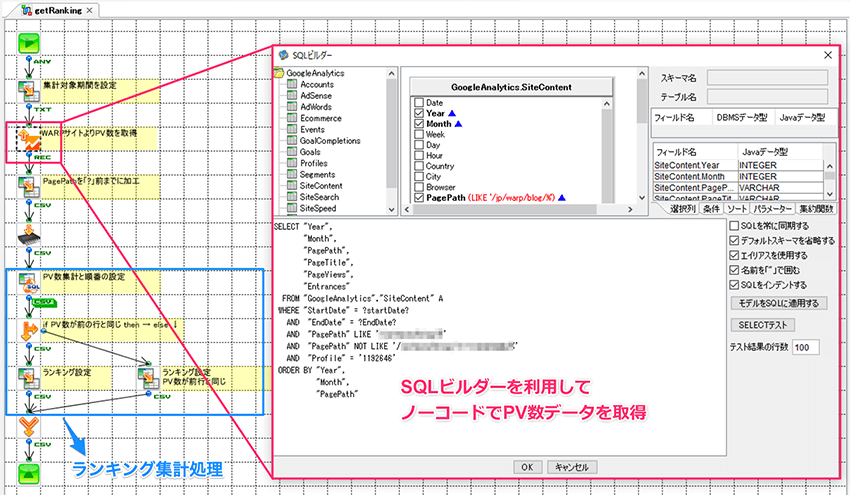Select the SiteContent table icon in tree
Screen dimensions: 850x495
pos(292,185)
